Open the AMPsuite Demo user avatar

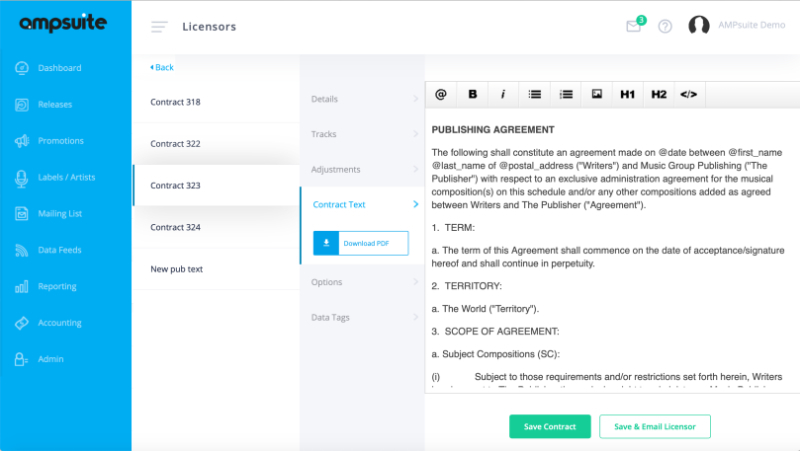point(699,26)
